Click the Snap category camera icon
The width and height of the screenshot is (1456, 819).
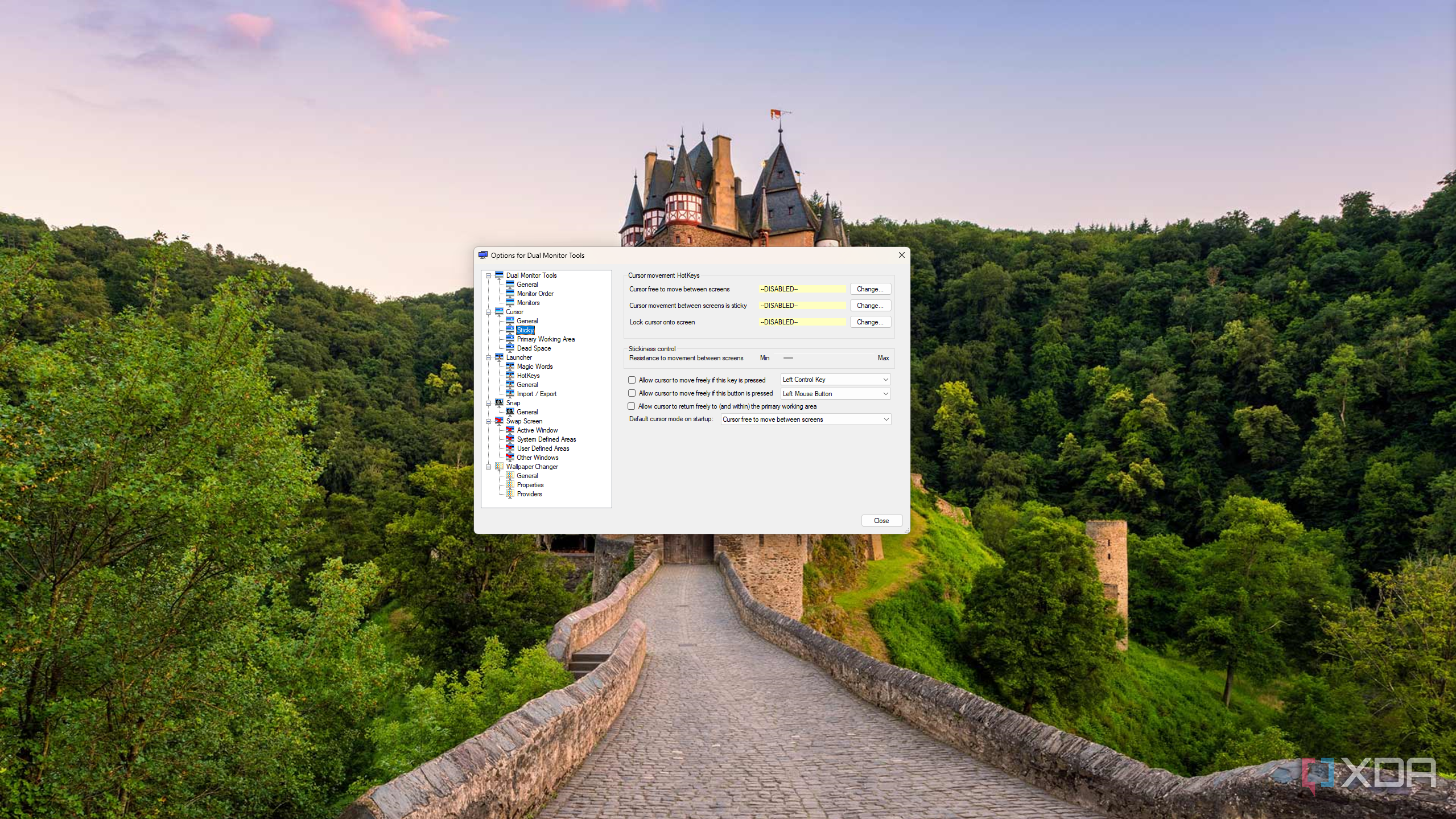pyautogui.click(x=499, y=403)
